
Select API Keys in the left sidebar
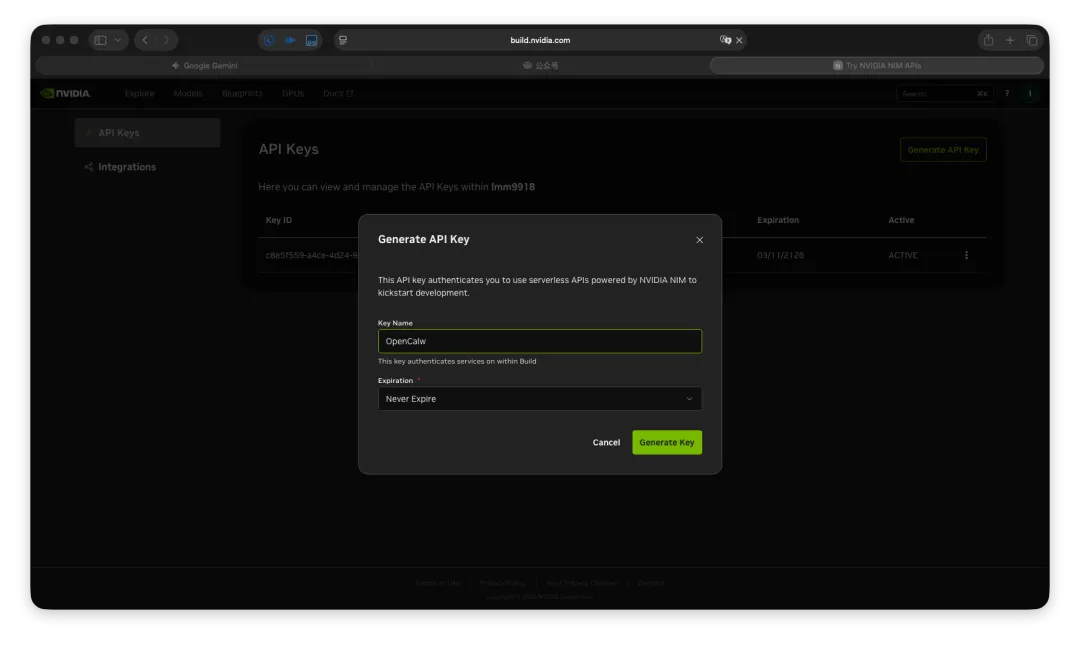click(x=147, y=132)
